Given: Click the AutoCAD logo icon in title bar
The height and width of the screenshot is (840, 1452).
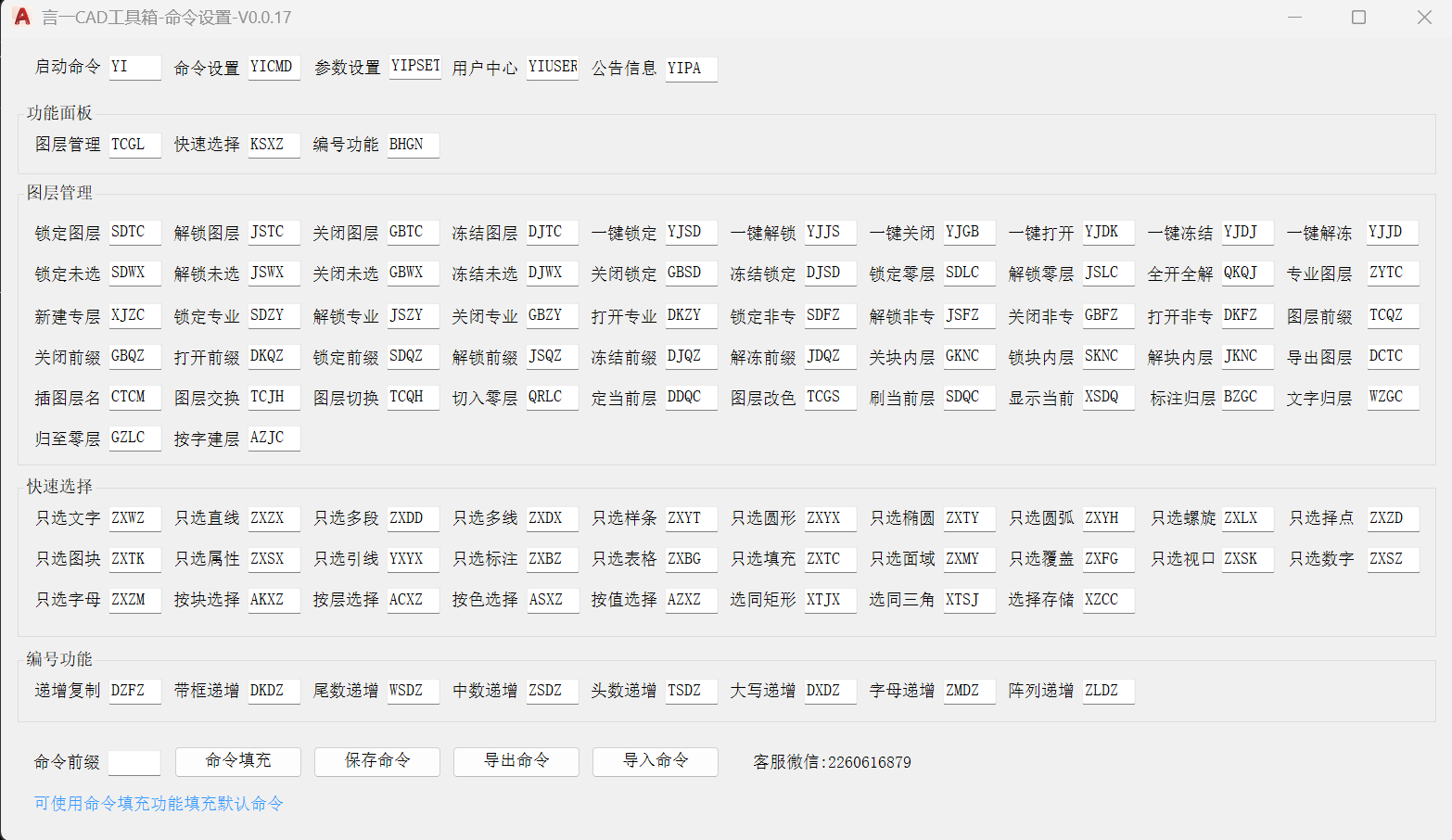Looking at the screenshot, I should point(22,17).
